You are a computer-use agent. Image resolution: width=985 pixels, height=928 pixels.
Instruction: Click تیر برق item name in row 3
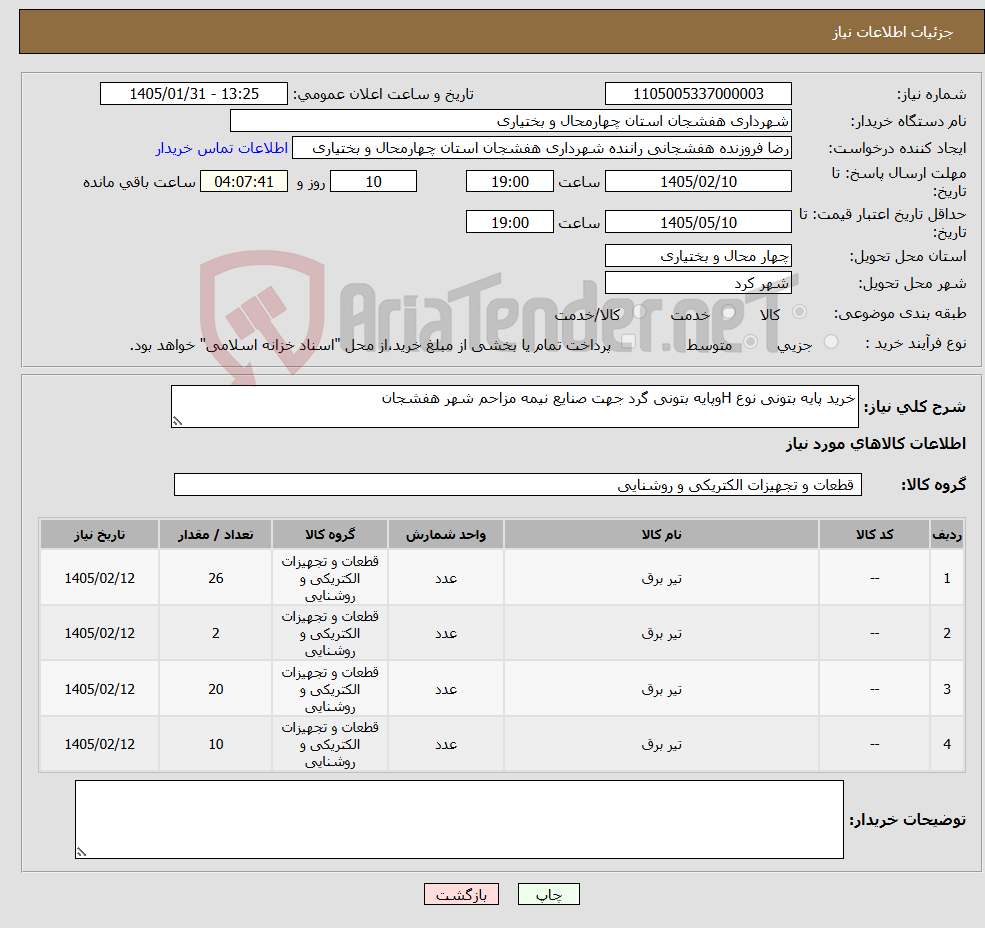click(661, 689)
